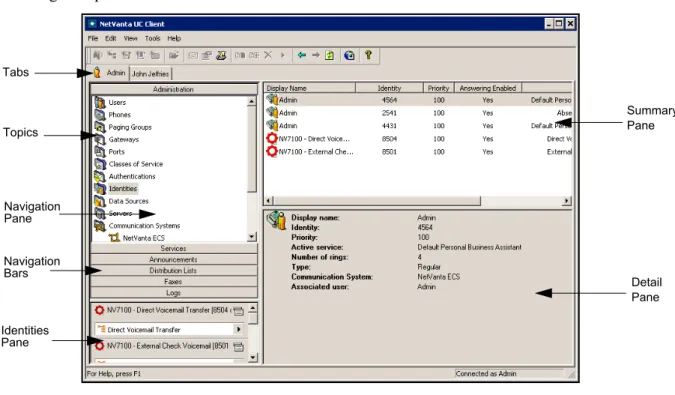Select Admin row with identity 4431
This screenshot has height=395, width=675.
(x=418, y=126)
